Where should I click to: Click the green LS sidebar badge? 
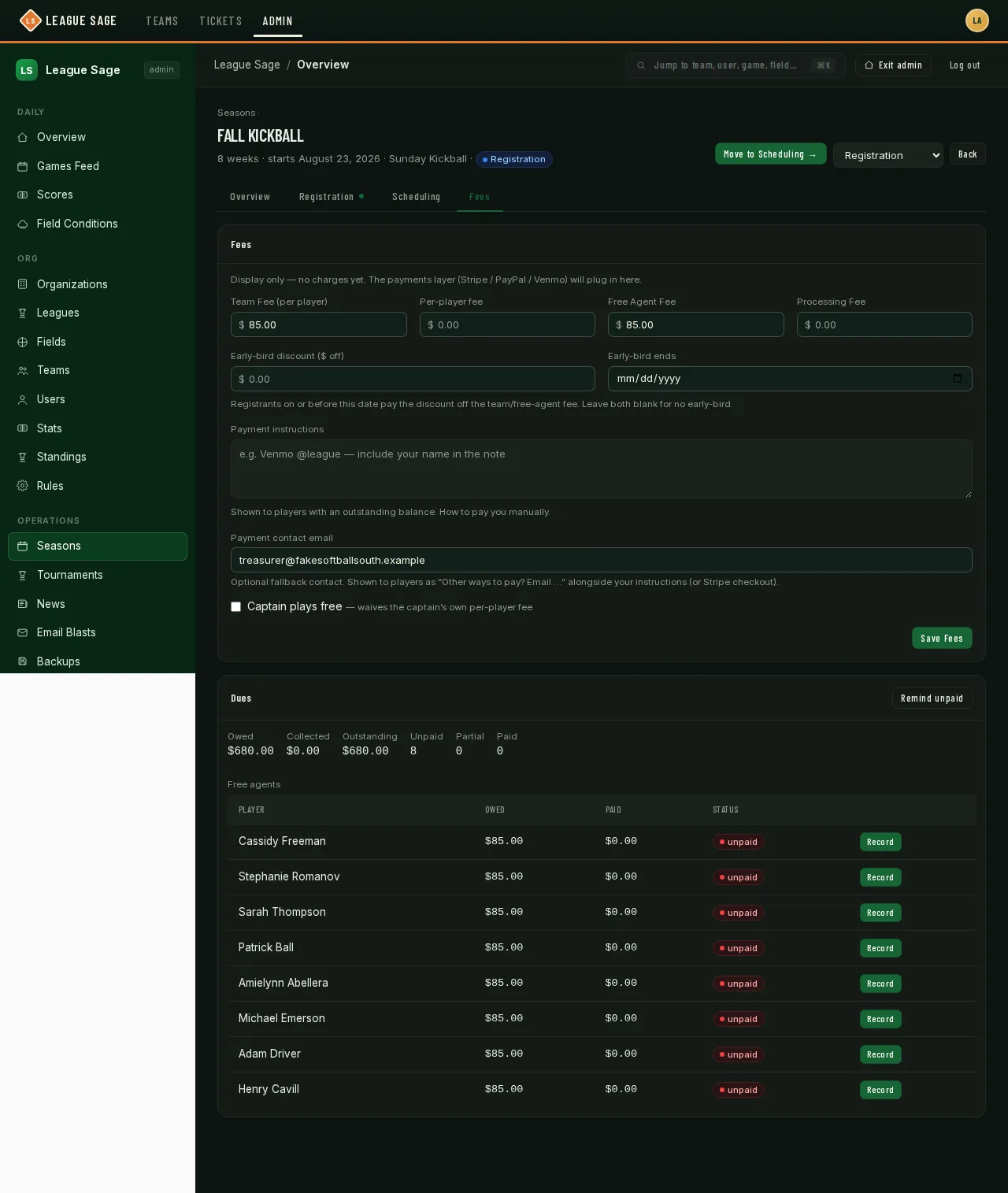point(27,70)
